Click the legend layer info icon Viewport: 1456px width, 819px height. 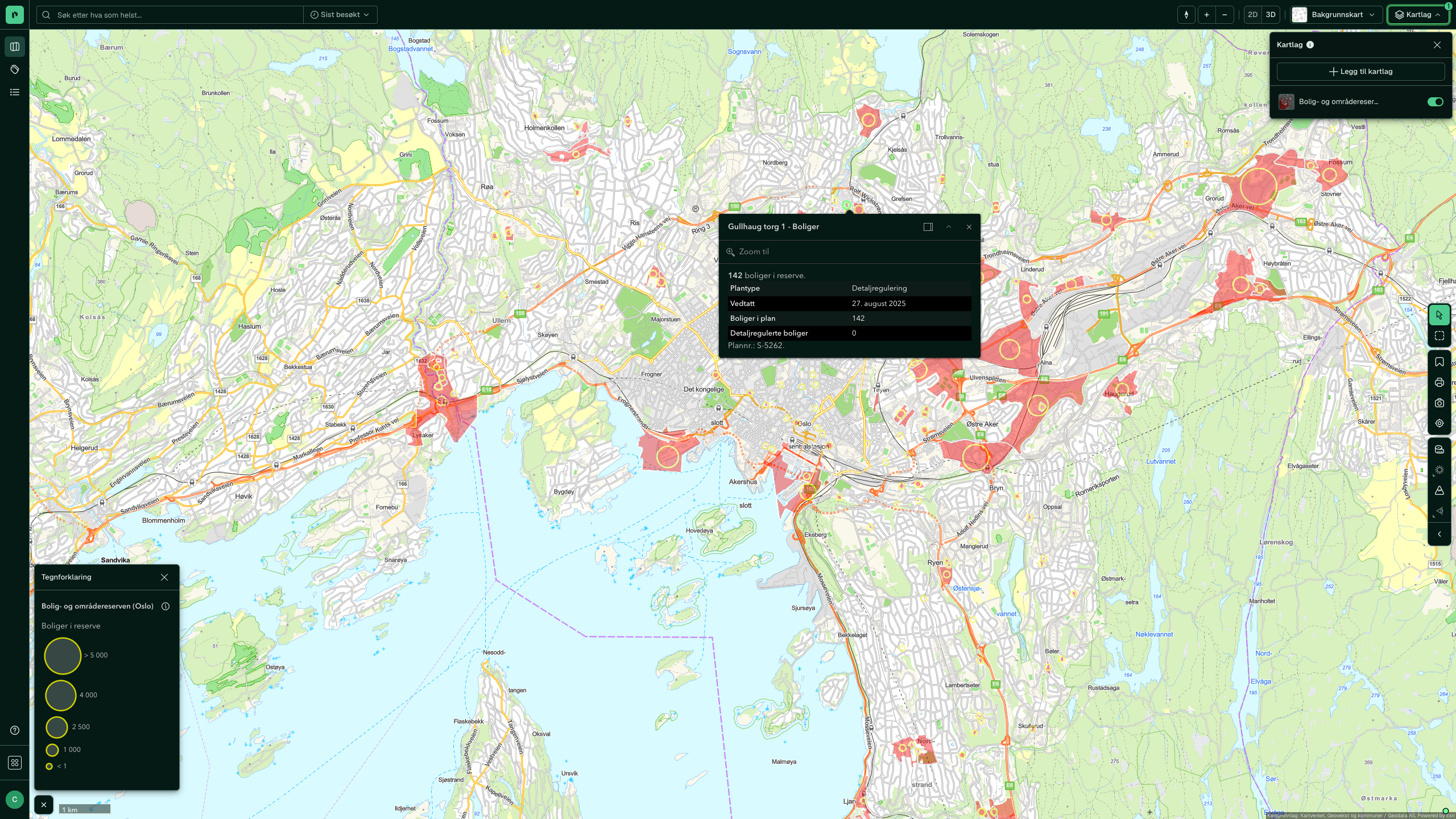(x=166, y=606)
